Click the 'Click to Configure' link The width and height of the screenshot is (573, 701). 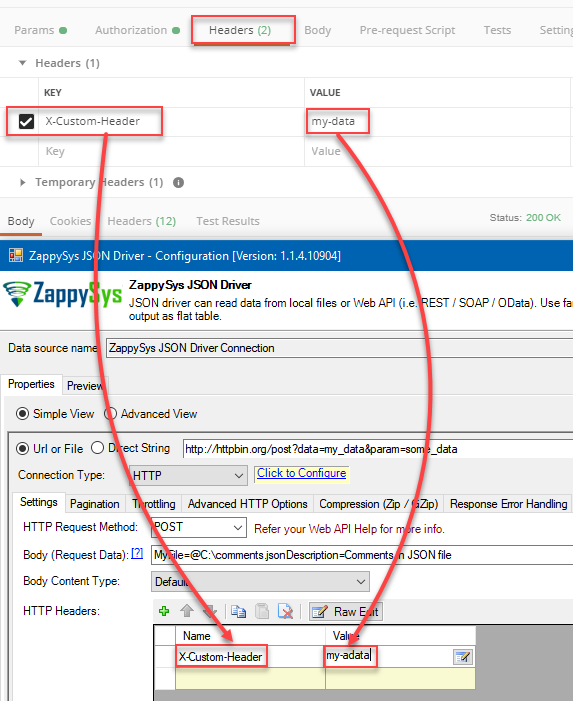(302, 473)
